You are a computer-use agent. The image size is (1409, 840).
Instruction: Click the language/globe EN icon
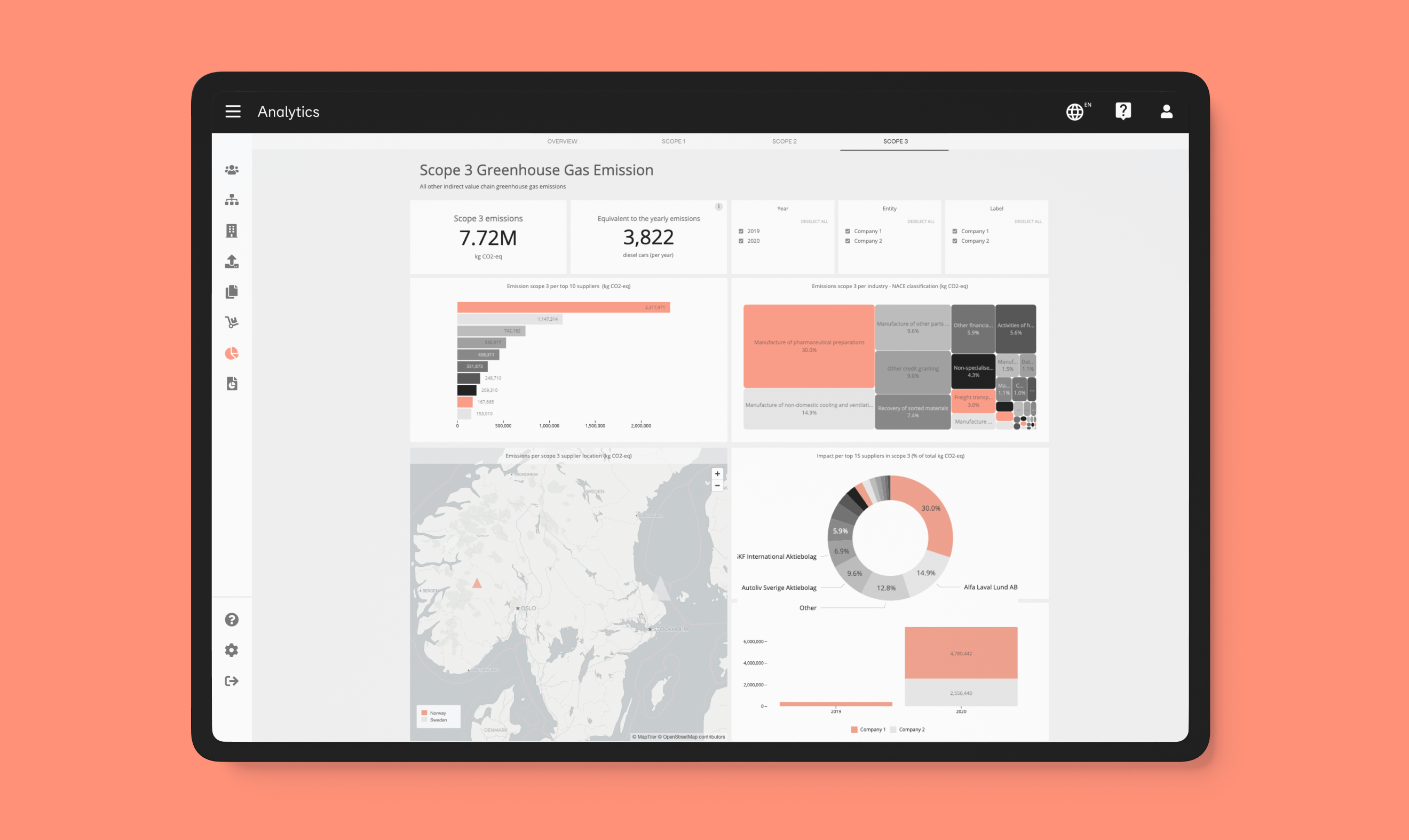click(x=1076, y=110)
